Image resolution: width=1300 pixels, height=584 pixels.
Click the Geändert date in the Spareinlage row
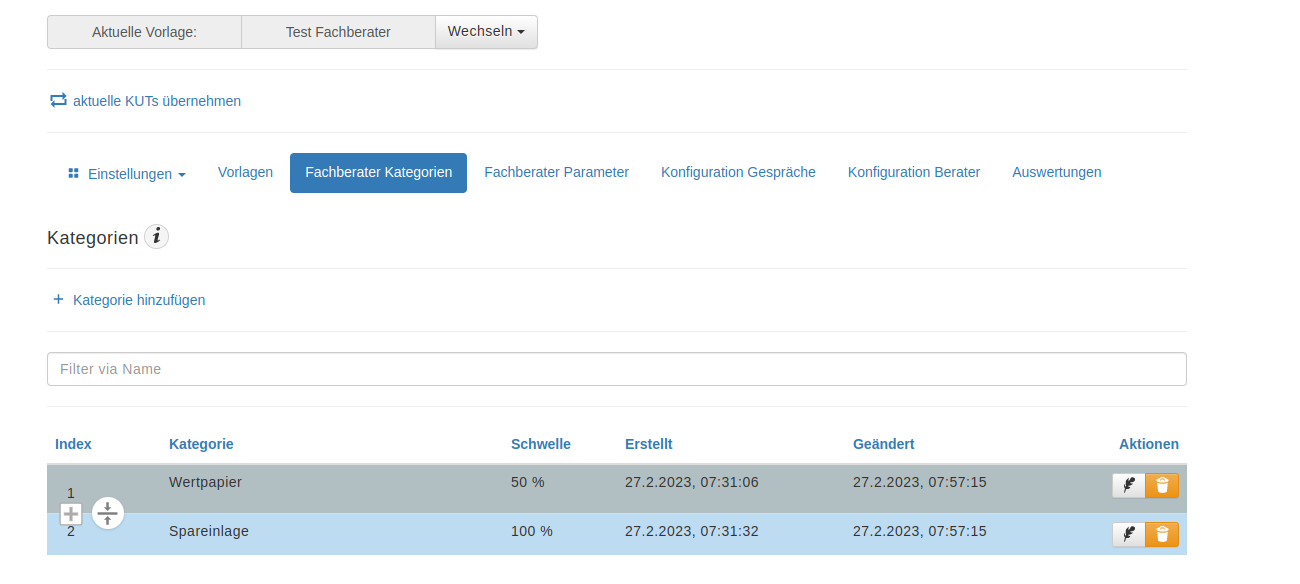(920, 531)
